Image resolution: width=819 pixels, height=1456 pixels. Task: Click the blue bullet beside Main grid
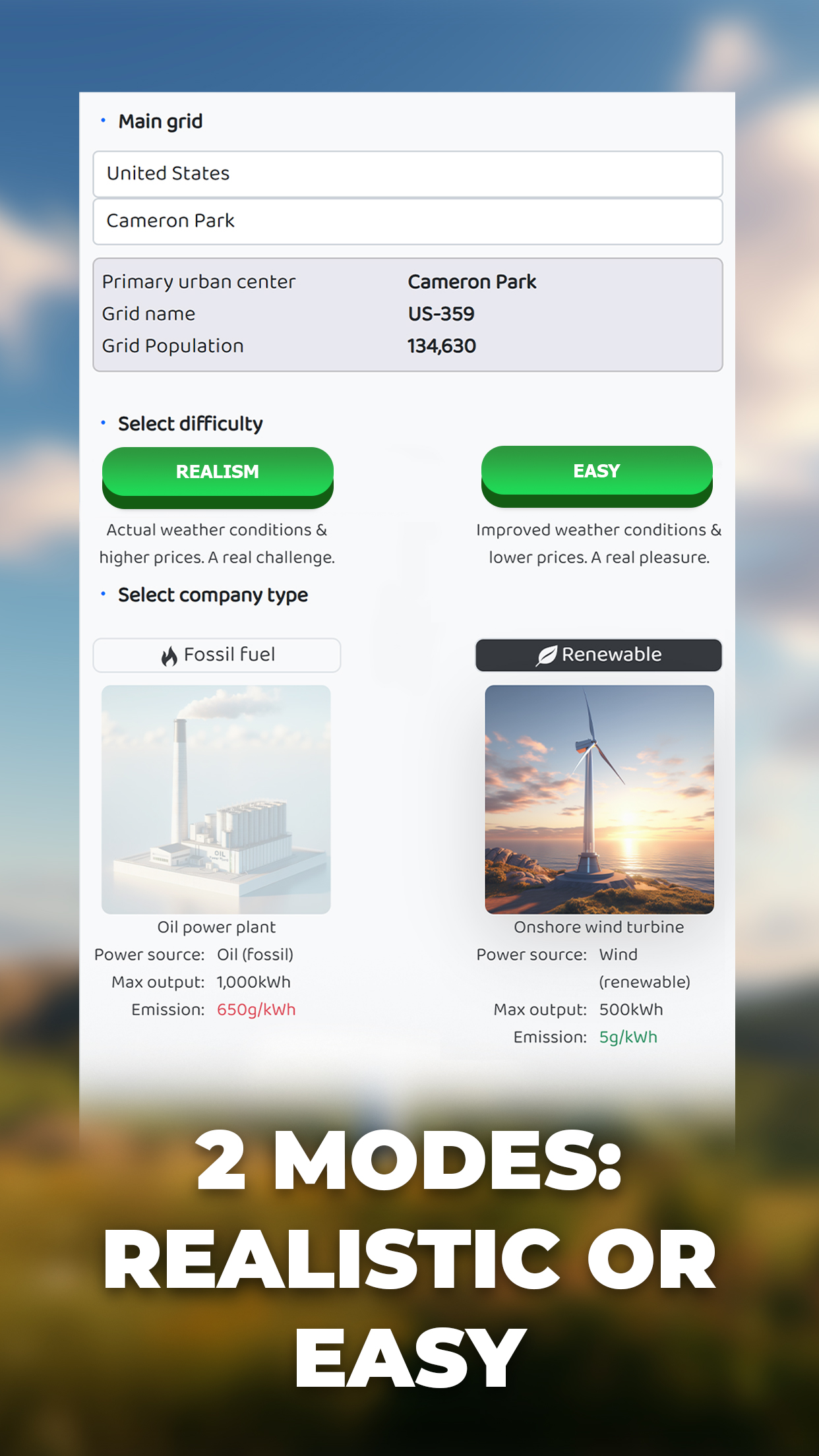click(x=103, y=120)
